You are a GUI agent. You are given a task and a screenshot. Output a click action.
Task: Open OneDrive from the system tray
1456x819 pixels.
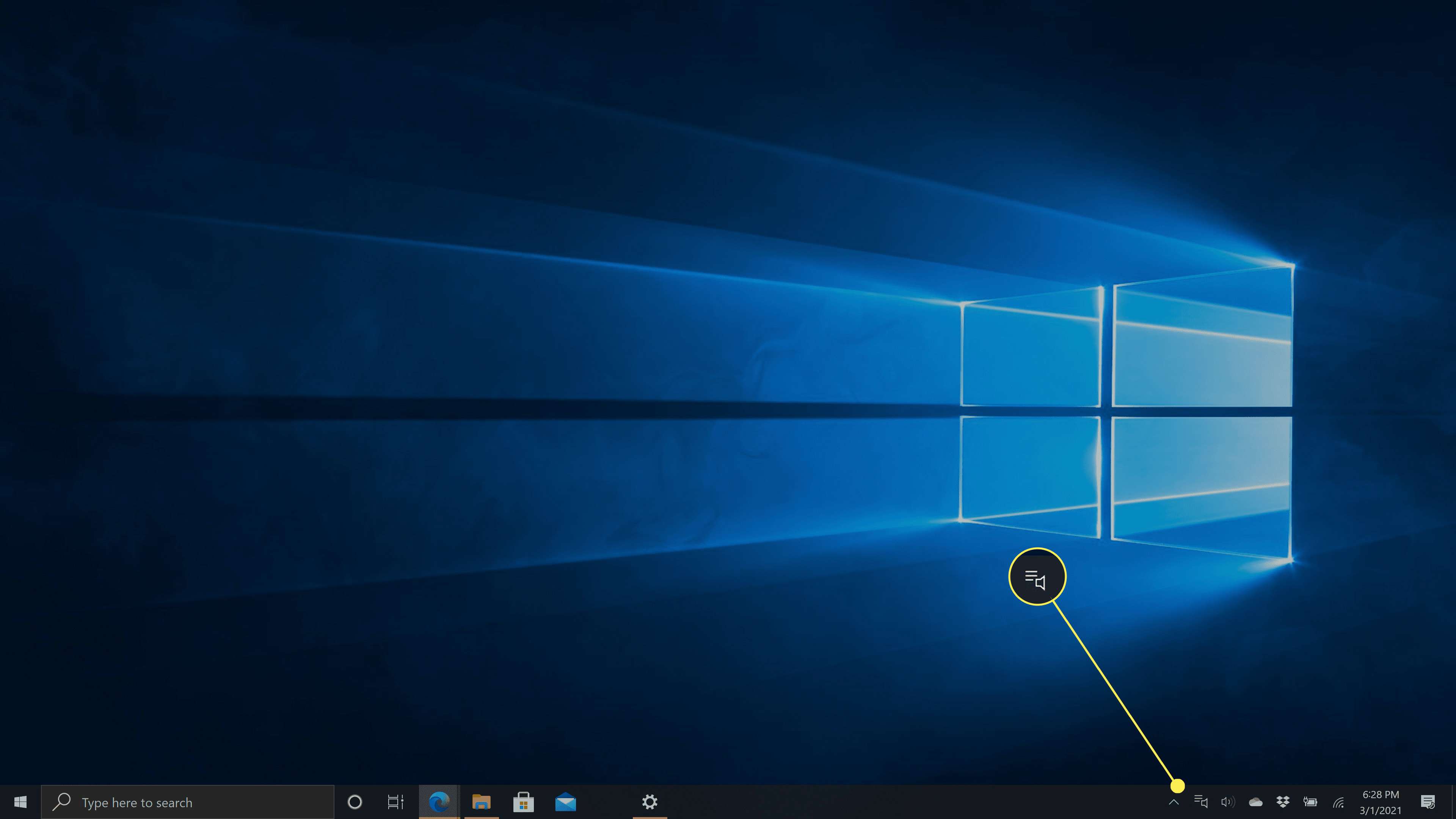1255,802
